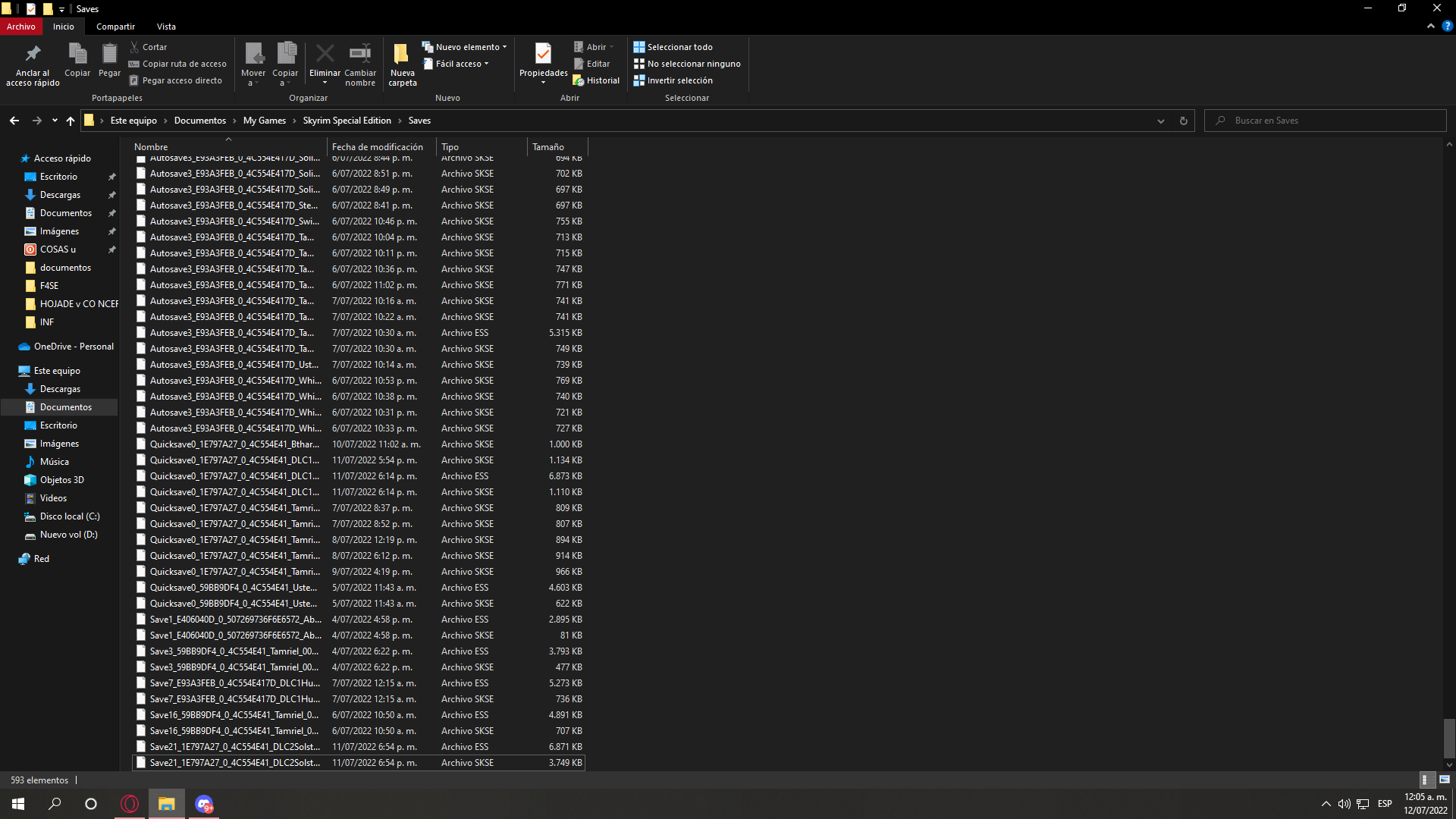Click the Pegar paste icon
The width and height of the screenshot is (1456, 819).
(109, 60)
